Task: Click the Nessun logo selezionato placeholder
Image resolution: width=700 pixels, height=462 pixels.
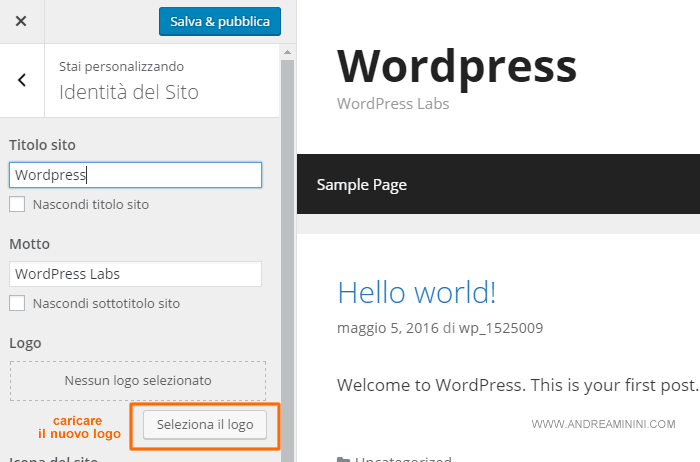Action: [x=138, y=381]
